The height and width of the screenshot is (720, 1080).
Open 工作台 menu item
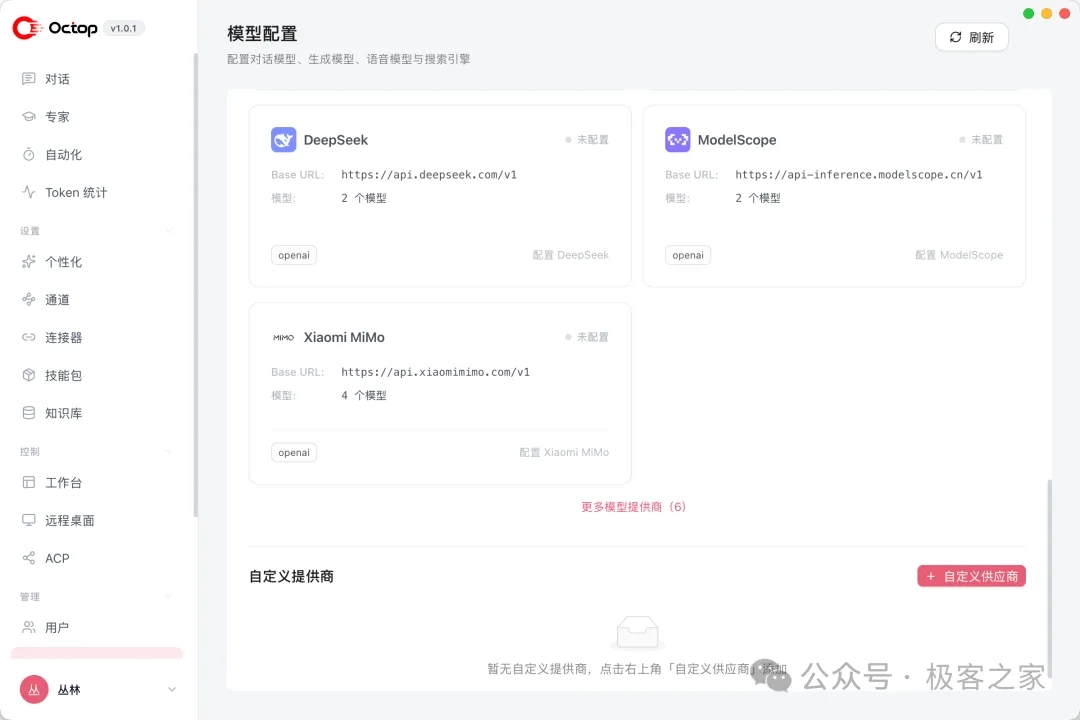pyautogui.click(x=96, y=482)
